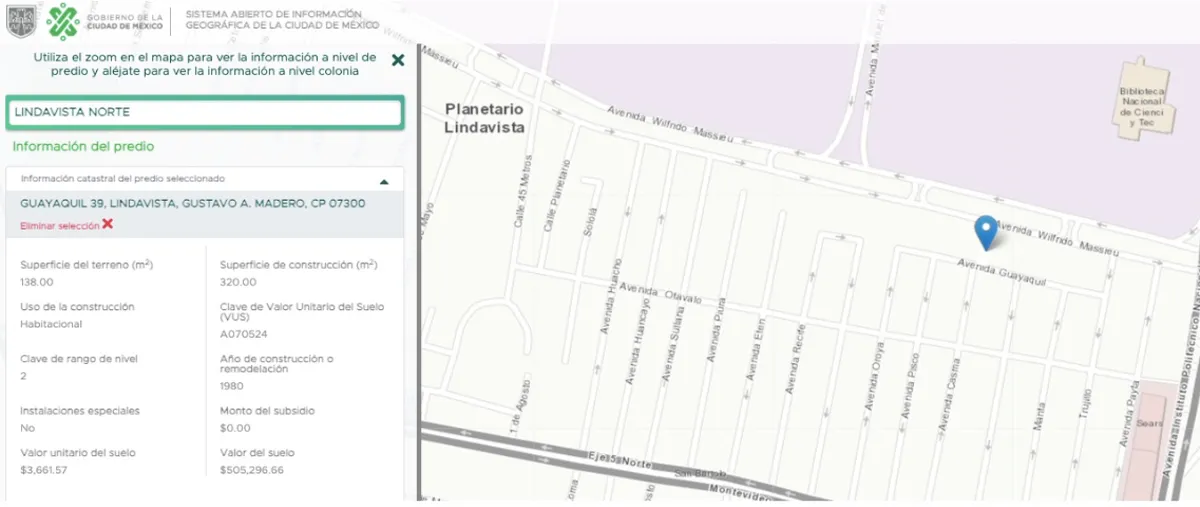Select the blue location pin on the map
The image size is (1200, 507).
click(x=986, y=231)
